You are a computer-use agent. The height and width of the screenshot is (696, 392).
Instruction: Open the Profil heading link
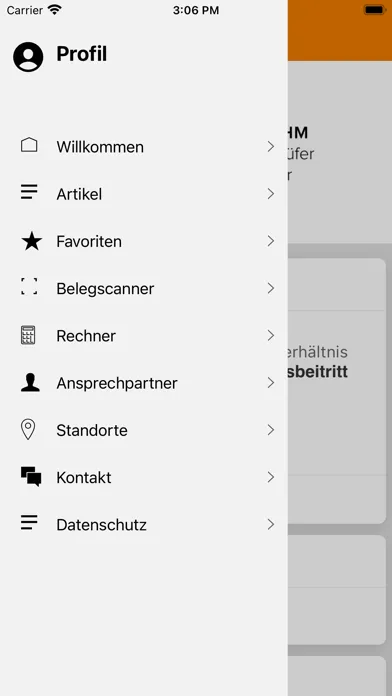pyautogui.click(x=82, y=54)
